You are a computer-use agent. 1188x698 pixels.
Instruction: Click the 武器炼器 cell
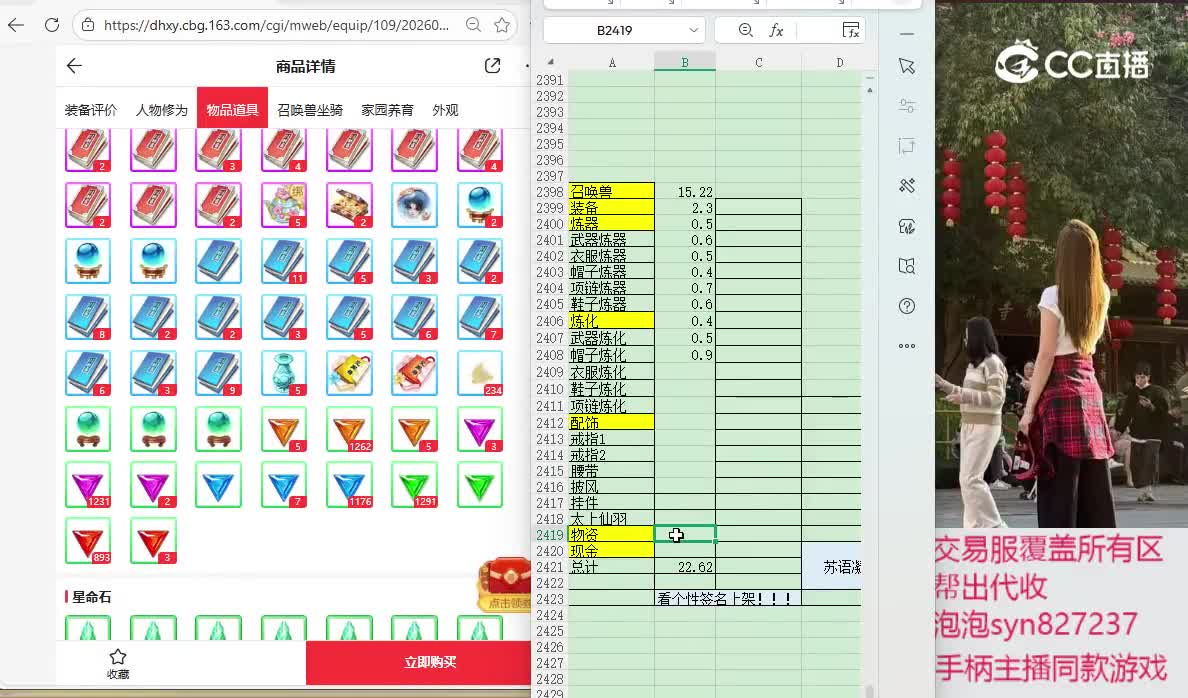[611, 239]
